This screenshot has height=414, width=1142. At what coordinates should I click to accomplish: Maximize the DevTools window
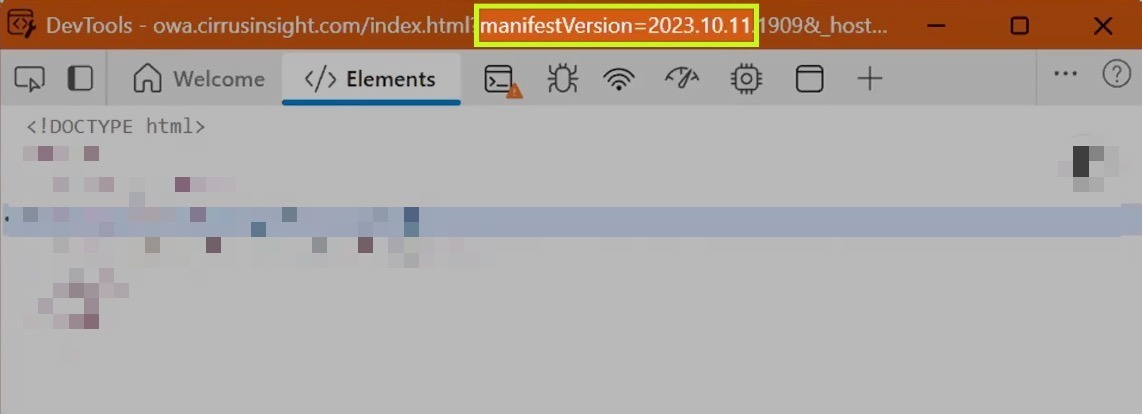[1020, 26]
